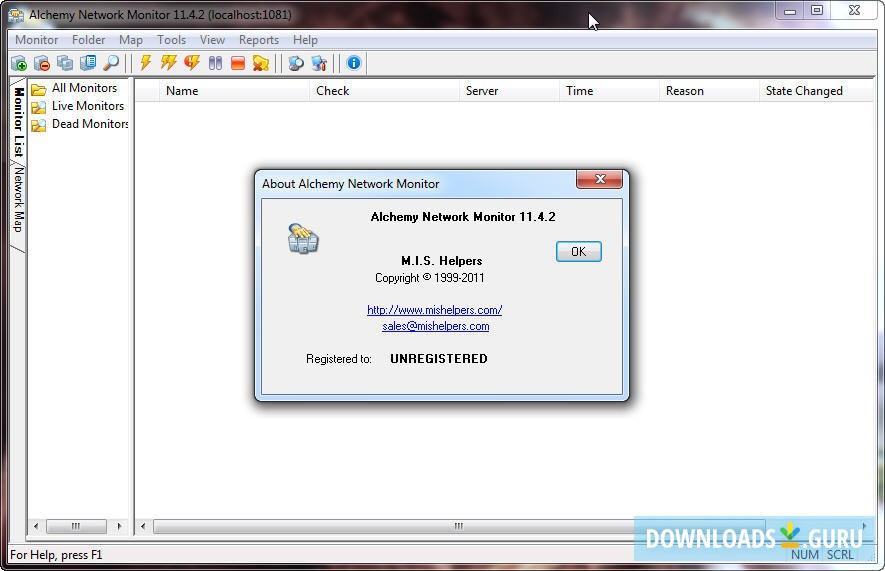Image resolution: width=885 pixels, height=571 pixels.
Task: Select the Live Monitors folder
Action: (78, 106)
